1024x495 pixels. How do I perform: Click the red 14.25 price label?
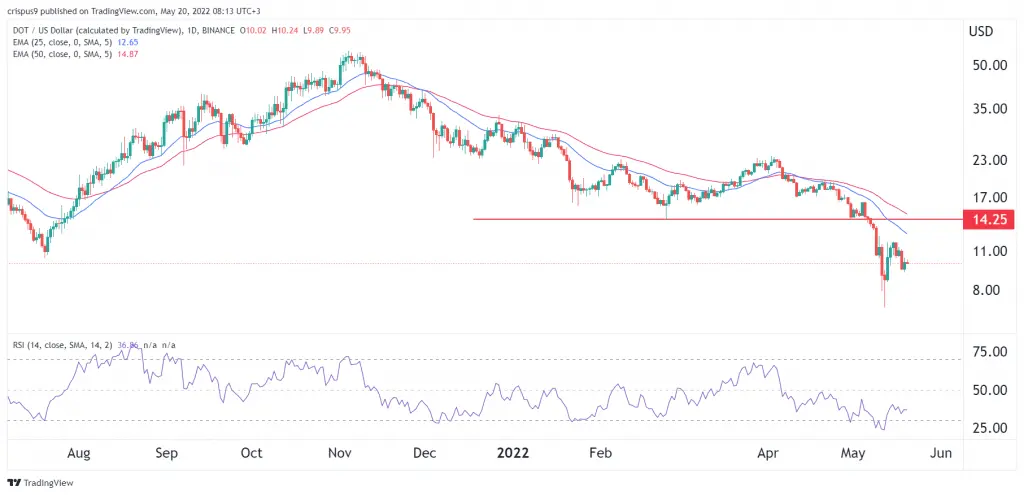(x=989, y=220)
